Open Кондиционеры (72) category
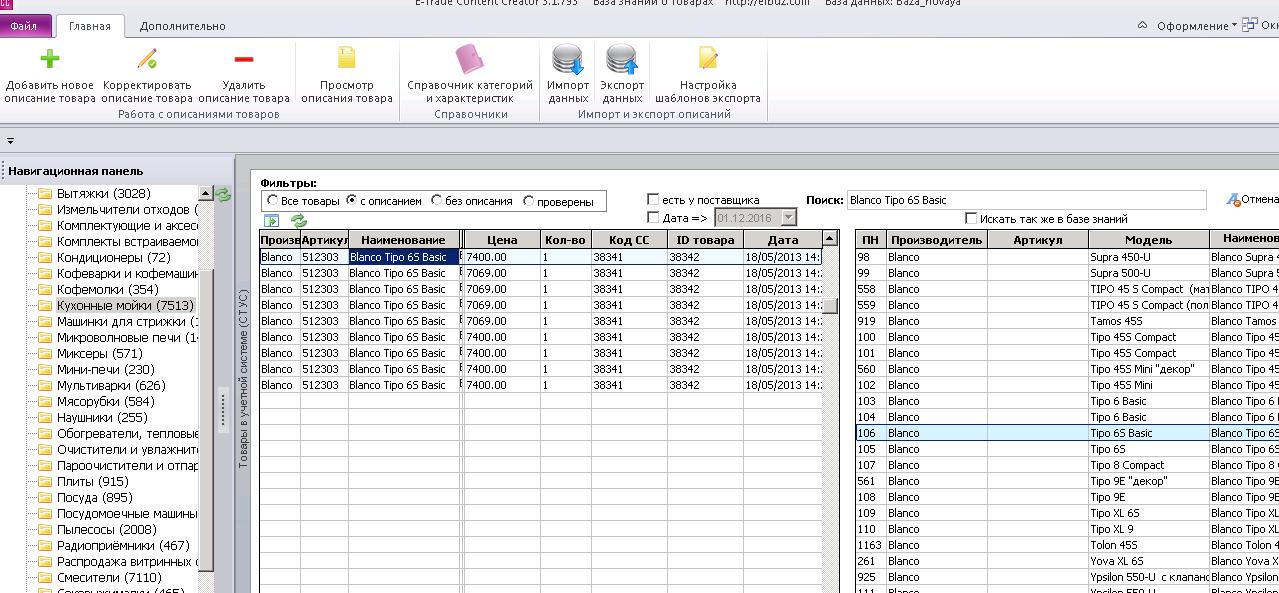 pos(114,257)
